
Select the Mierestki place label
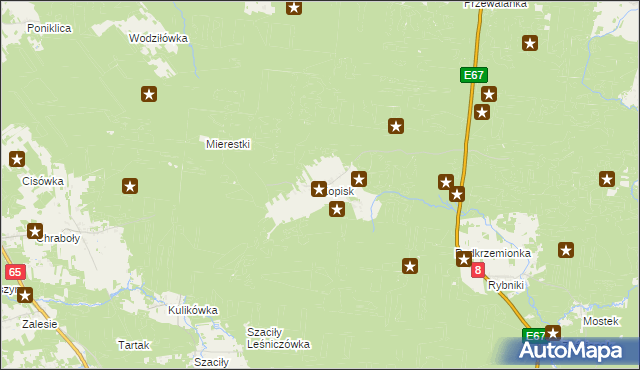[x=228, y=144]
